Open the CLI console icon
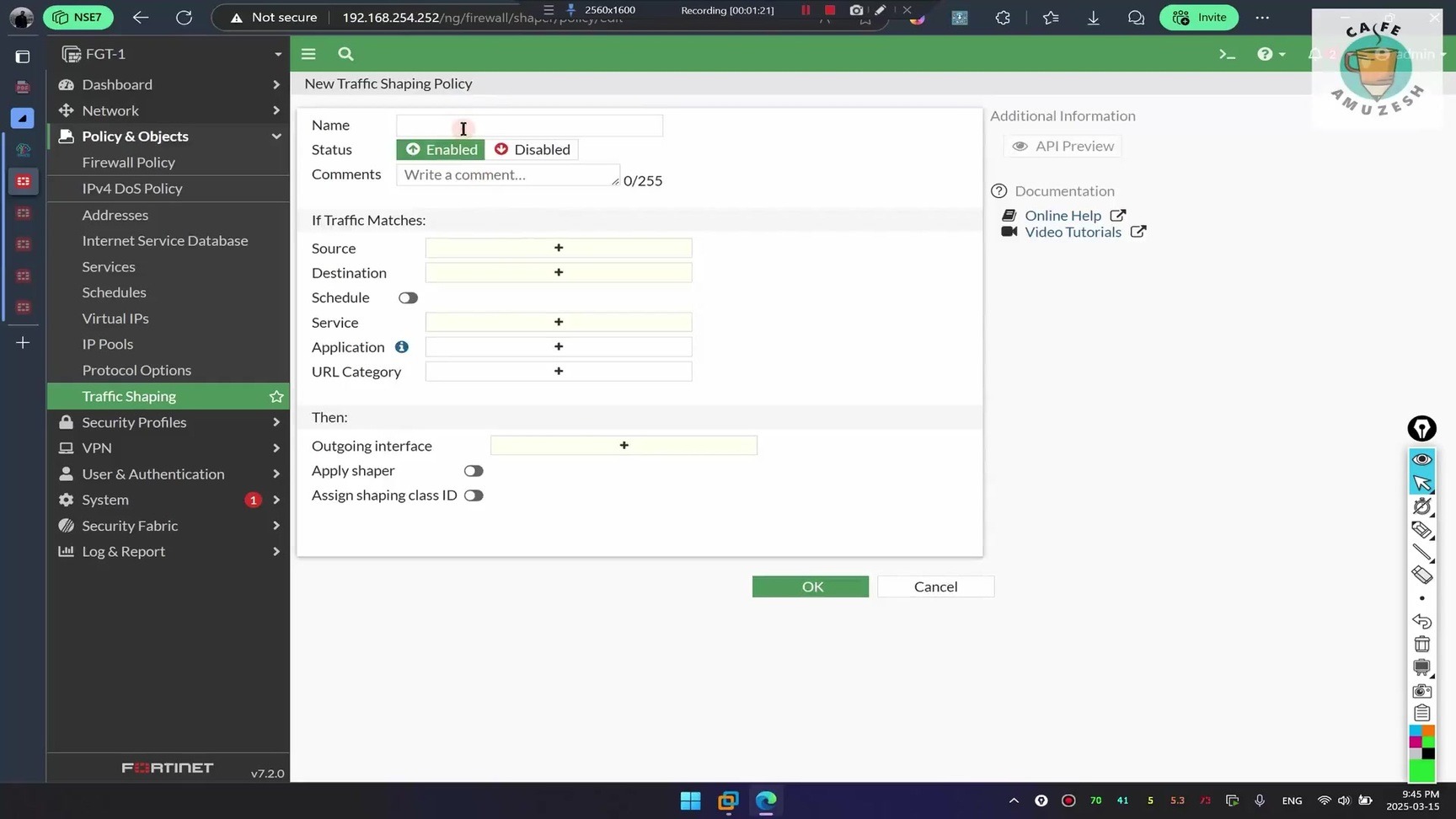The height and width of the screenshot is (819, 1456). pos(1227,54)
